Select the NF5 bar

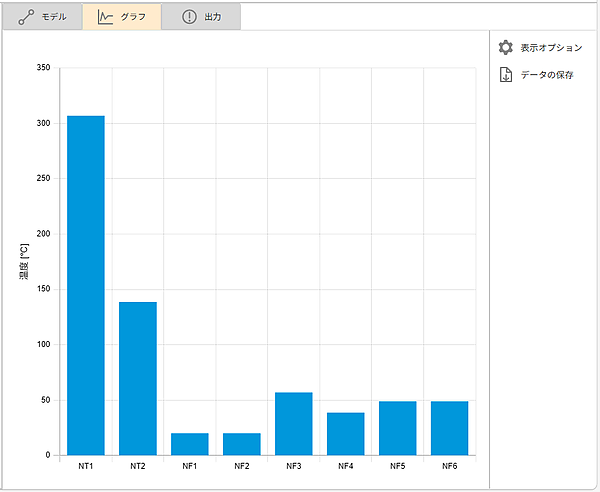coord(398,428)
